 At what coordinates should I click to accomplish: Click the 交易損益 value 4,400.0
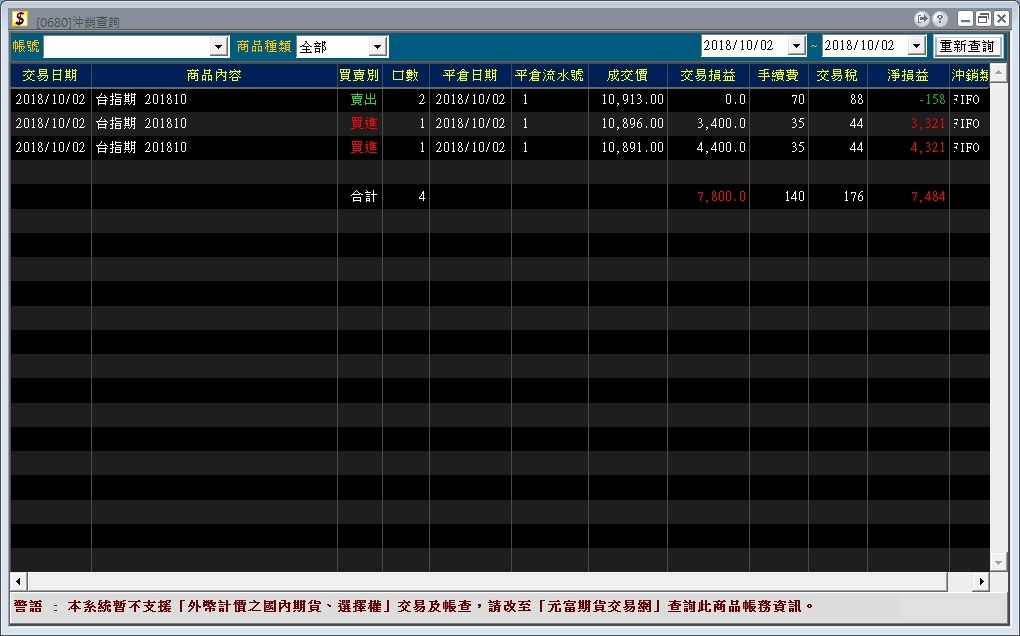pyautogui.click(x=721, y=148)
